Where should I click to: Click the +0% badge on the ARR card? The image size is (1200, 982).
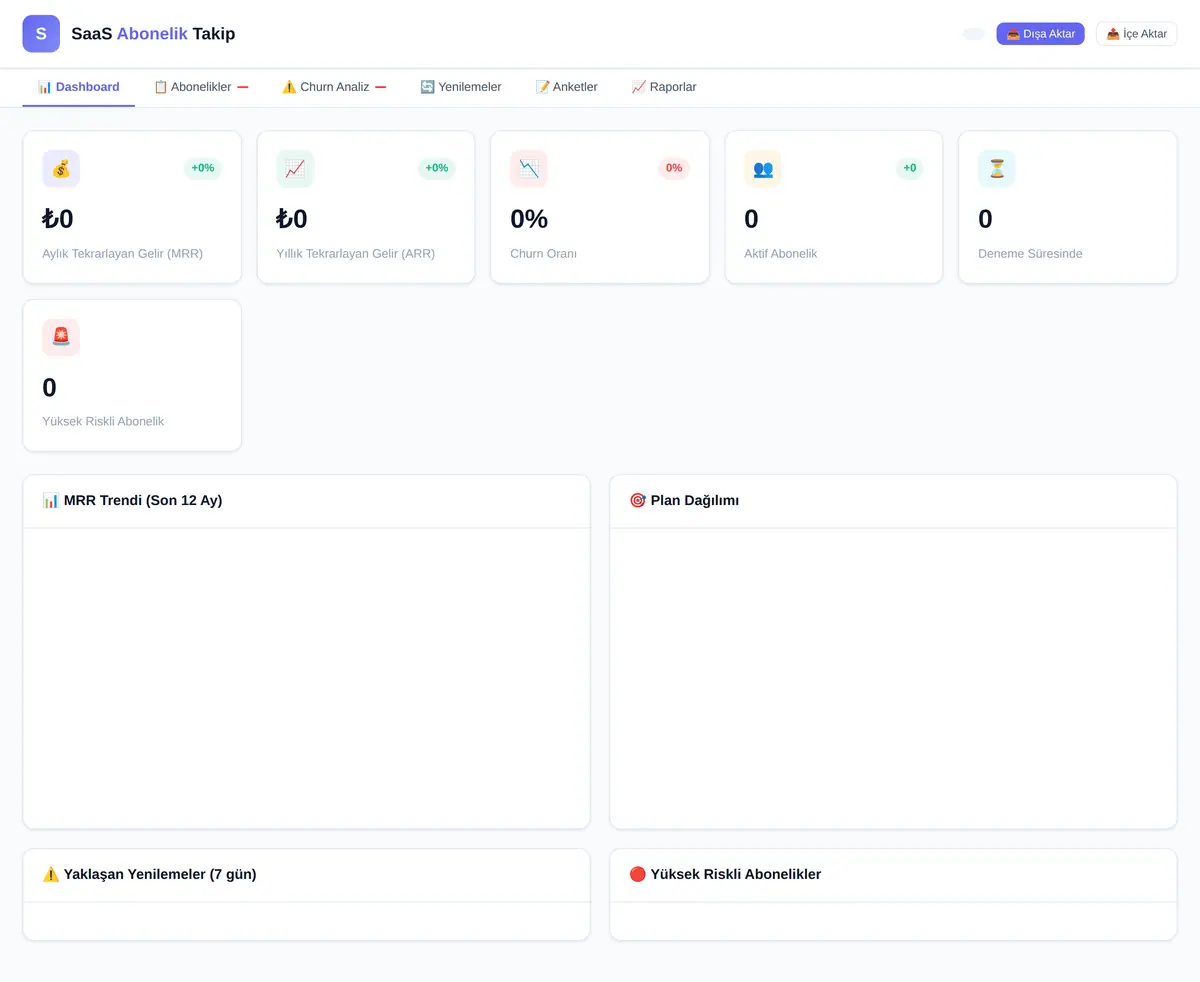tap(437, 168)
